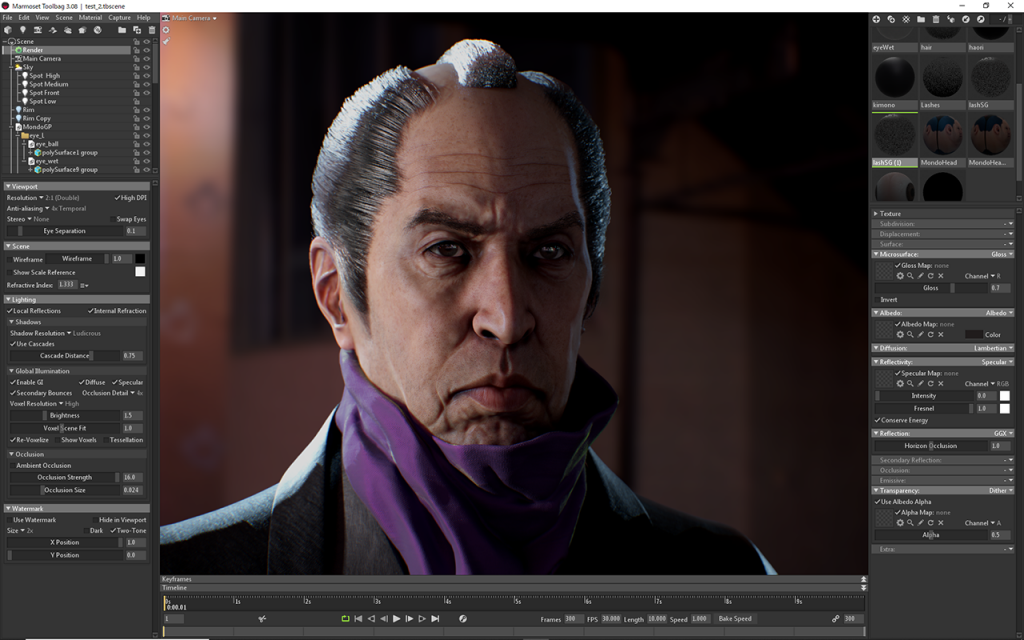Open the Resolution dropdown
The height and width of the screenshot is (640, 1024).
pos(25,198)
